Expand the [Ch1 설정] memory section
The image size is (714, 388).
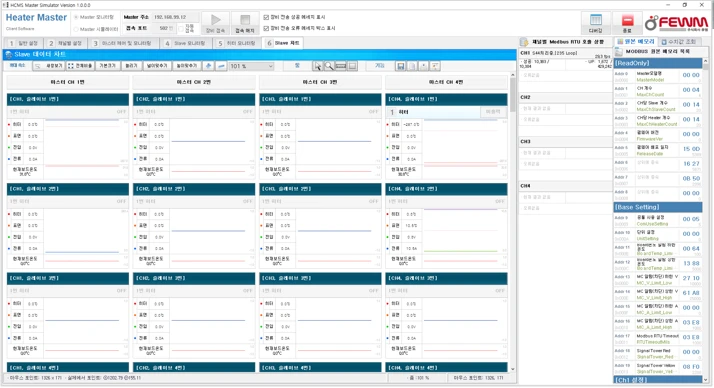[x=658, y=380]
